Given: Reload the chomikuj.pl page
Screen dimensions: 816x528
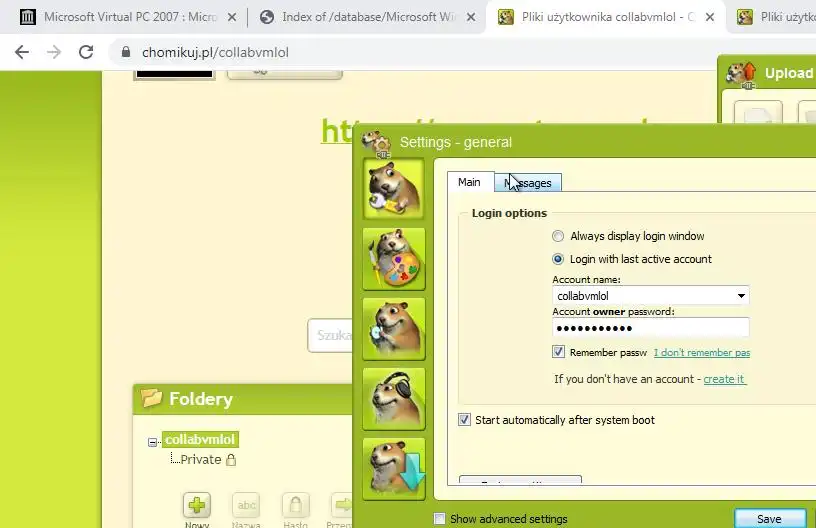Looking at the screenshot, I should tap(86, 52).
